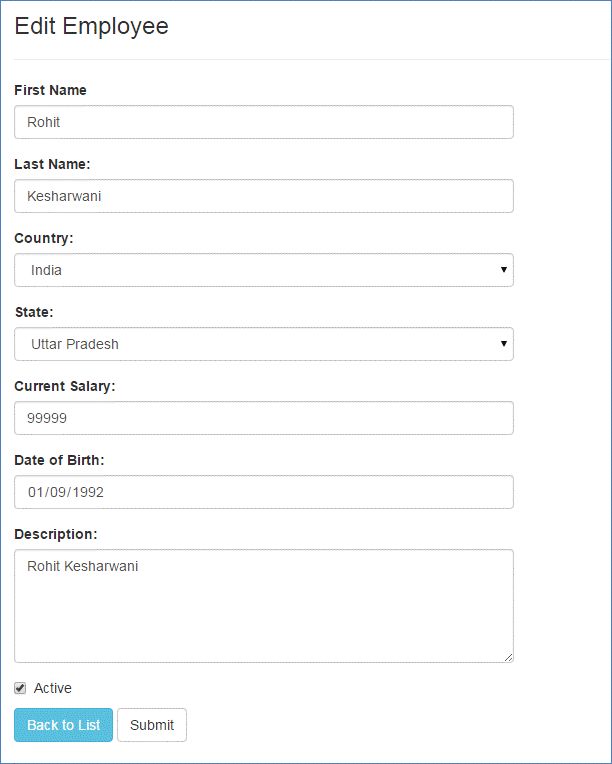Select the Date of Birth field

pyautogui.click(x=263, y=492)
